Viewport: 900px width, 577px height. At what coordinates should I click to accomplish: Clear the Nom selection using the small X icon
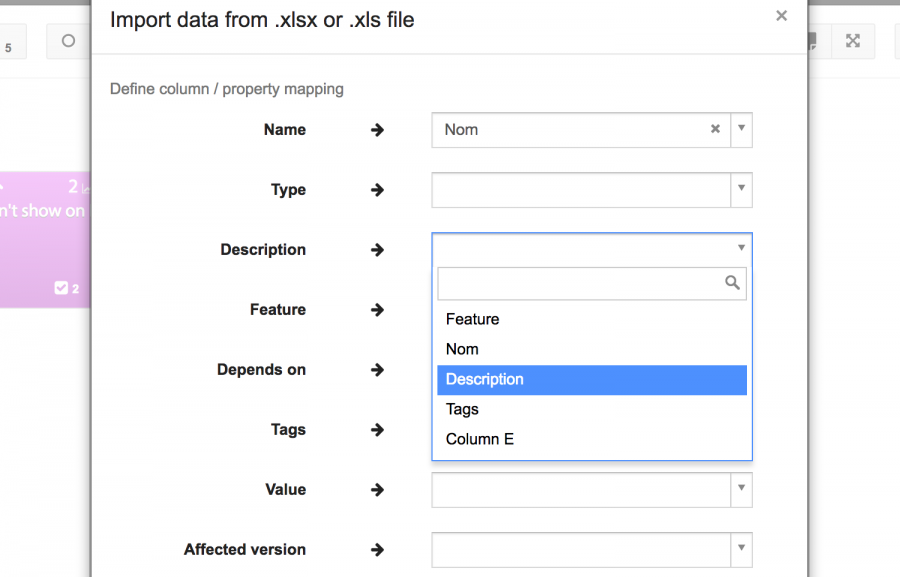(x=715, y=129)
